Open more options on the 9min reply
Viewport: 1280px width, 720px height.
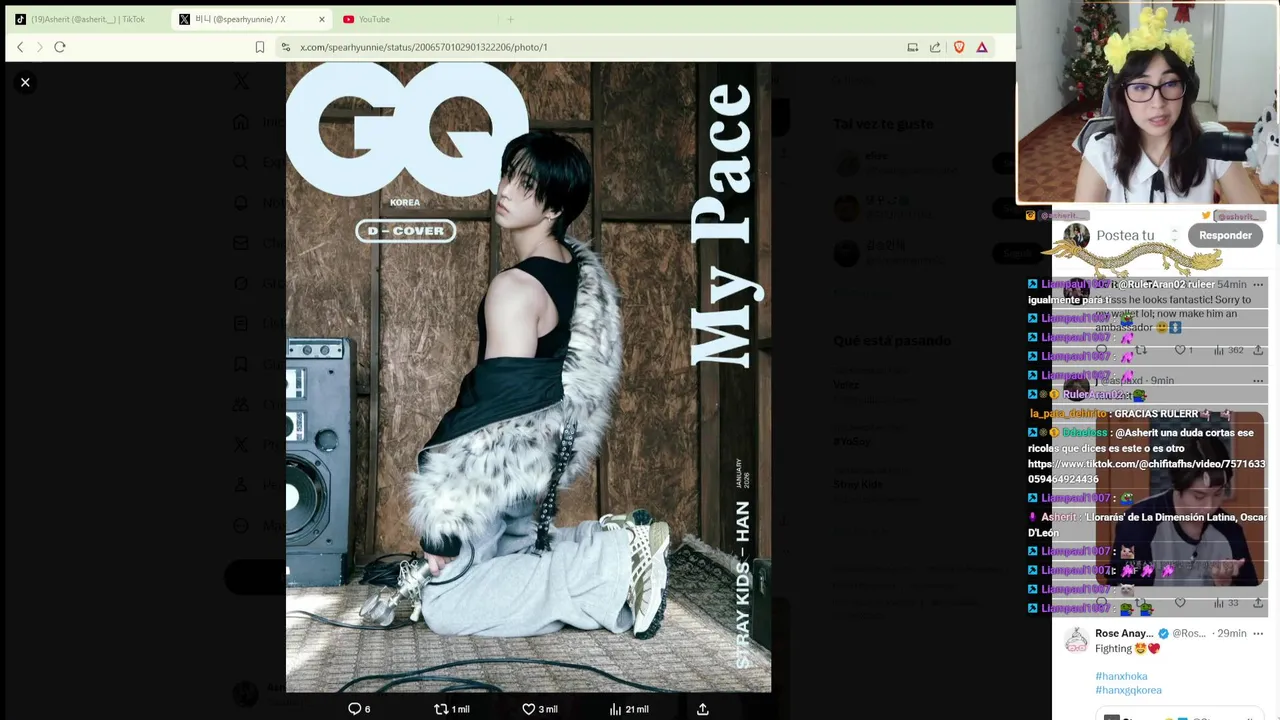pyautogui.click(x=1258, y=381)
